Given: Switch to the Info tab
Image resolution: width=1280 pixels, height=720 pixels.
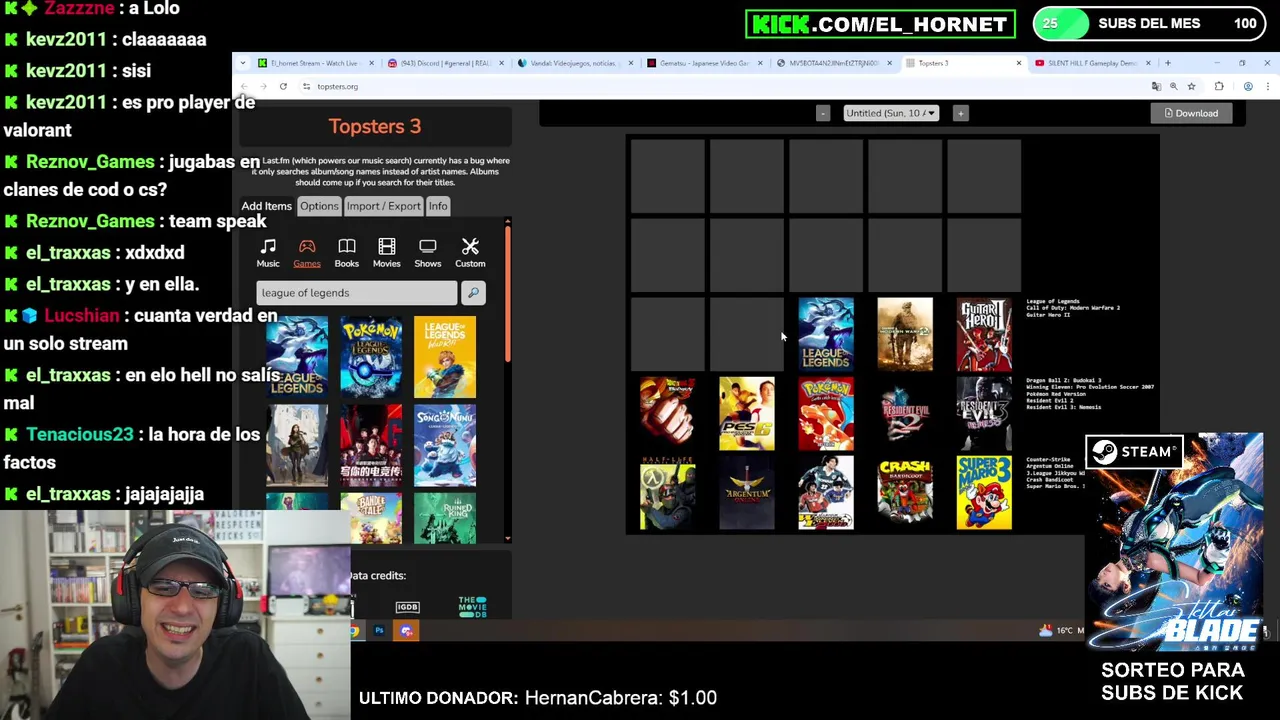Looking at the screenshot, I should coord(438,206).
